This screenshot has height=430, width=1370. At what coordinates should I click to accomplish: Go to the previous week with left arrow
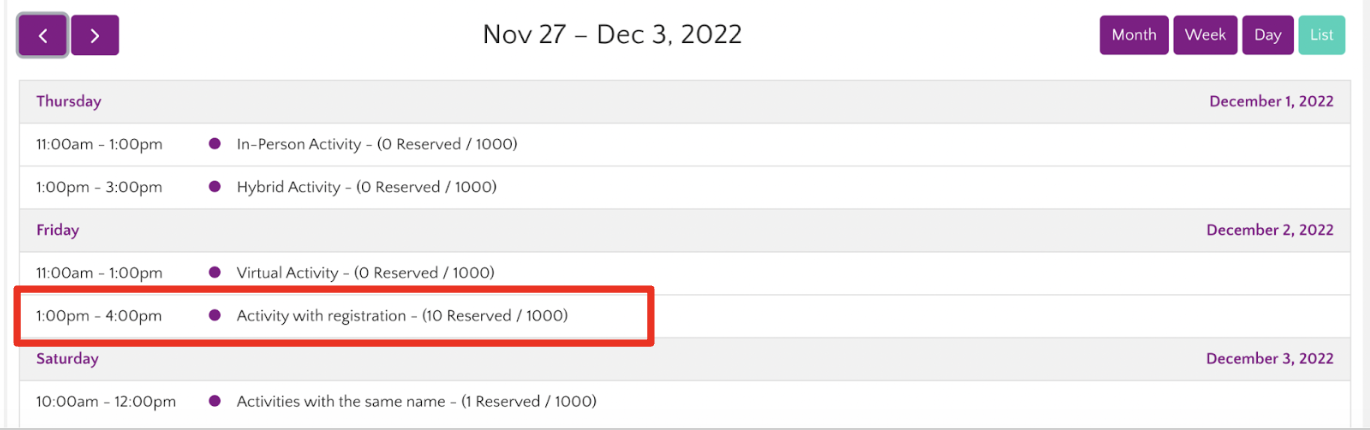coord(43,36)
